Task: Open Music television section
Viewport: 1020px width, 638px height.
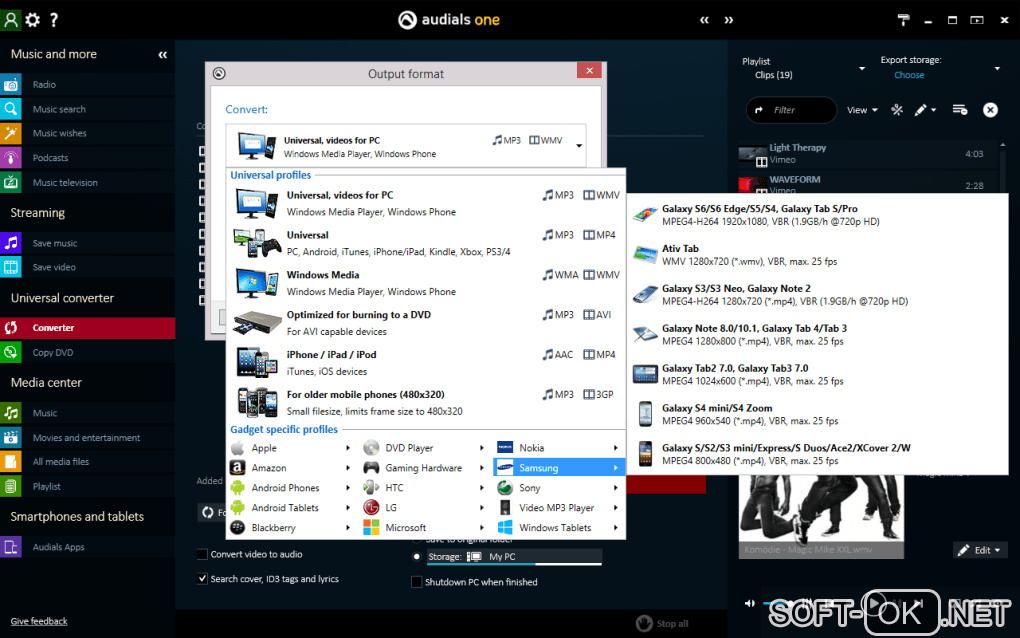Action: (x=87, y=183)
